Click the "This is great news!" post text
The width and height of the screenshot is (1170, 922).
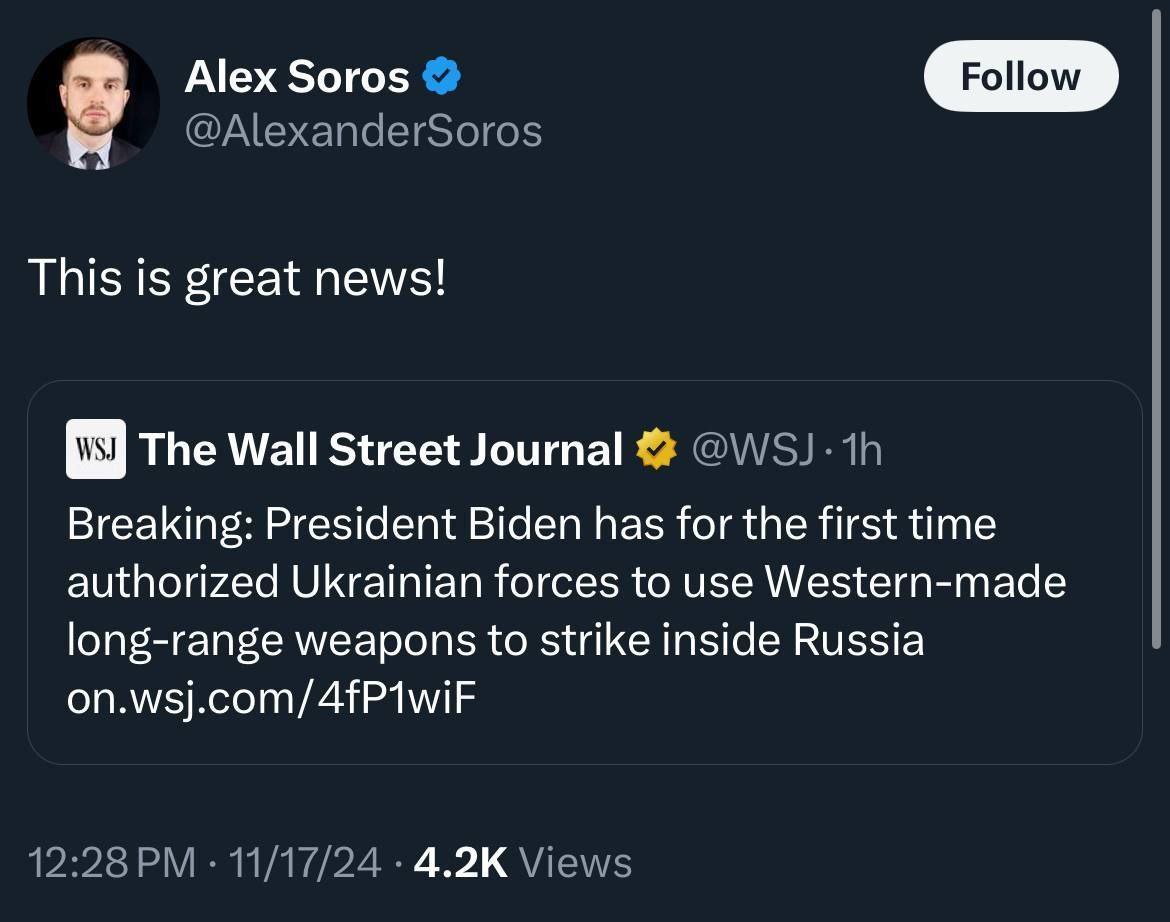point(238,277)
